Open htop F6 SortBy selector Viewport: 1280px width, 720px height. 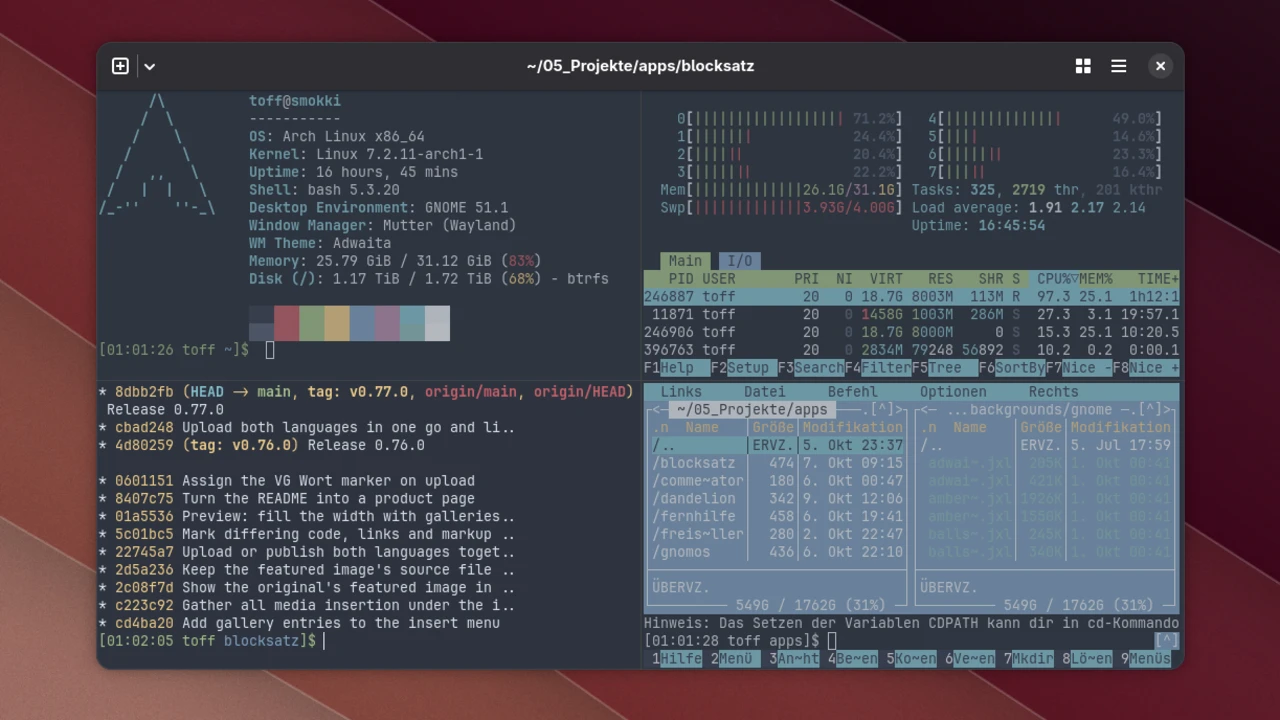(1012, 368)
